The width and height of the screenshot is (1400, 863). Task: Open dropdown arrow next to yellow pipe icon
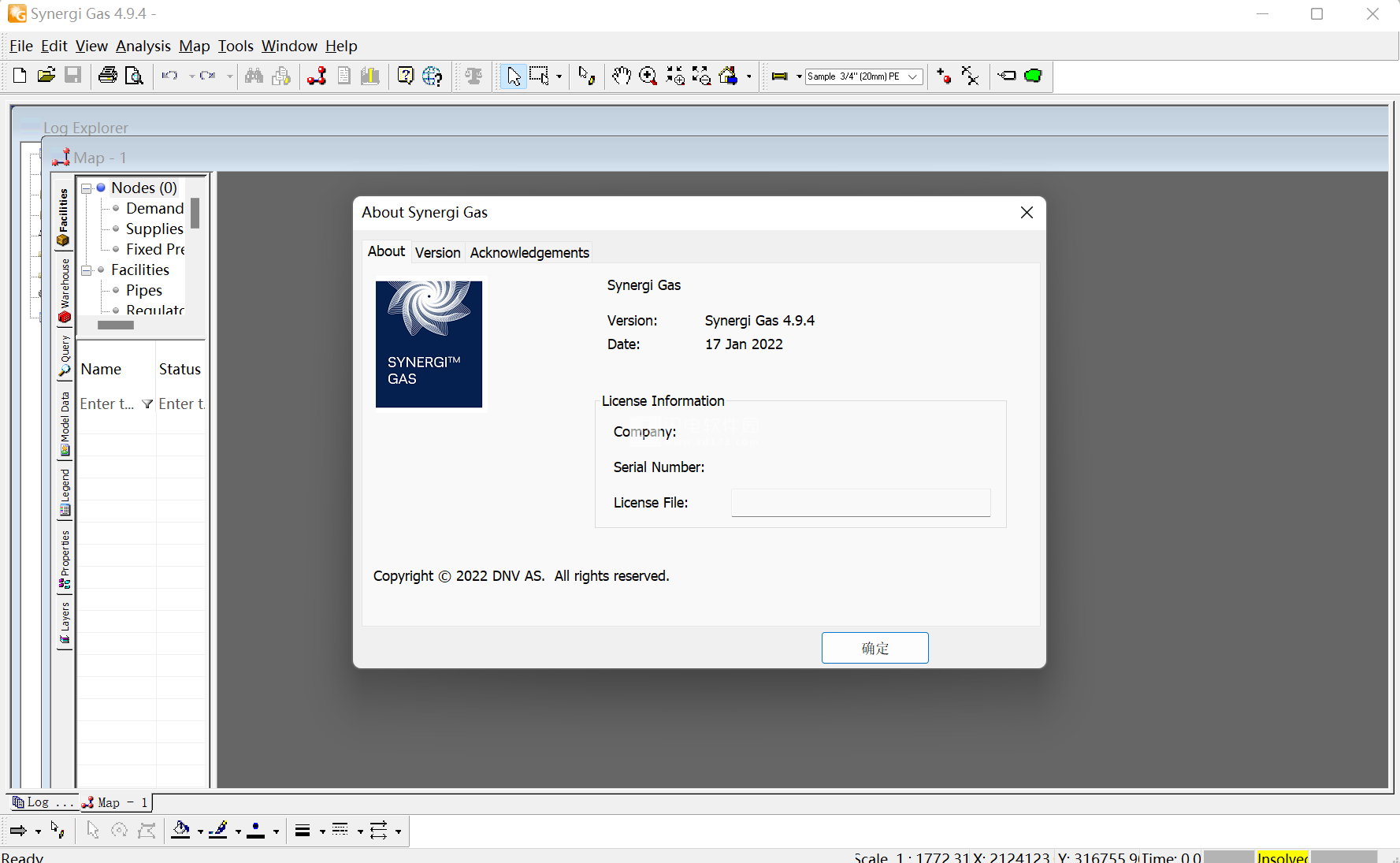click(799, 76)
